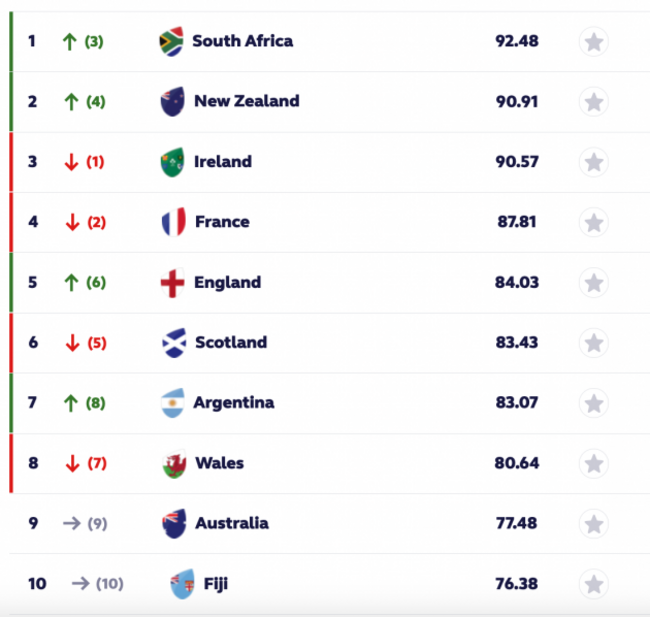Mark England as favourite via star

594,283
